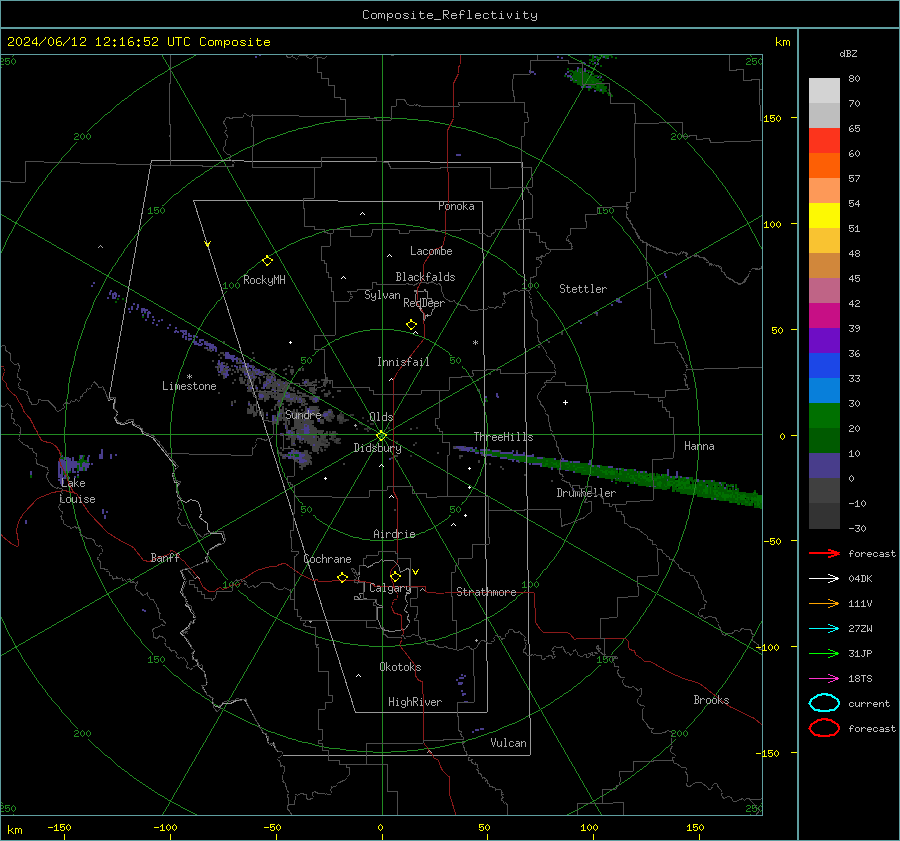The width and height of the screenshot is (900, 841).
Task: Click the yellow diamond marker near RedDeer
Action: click(411, 325)
